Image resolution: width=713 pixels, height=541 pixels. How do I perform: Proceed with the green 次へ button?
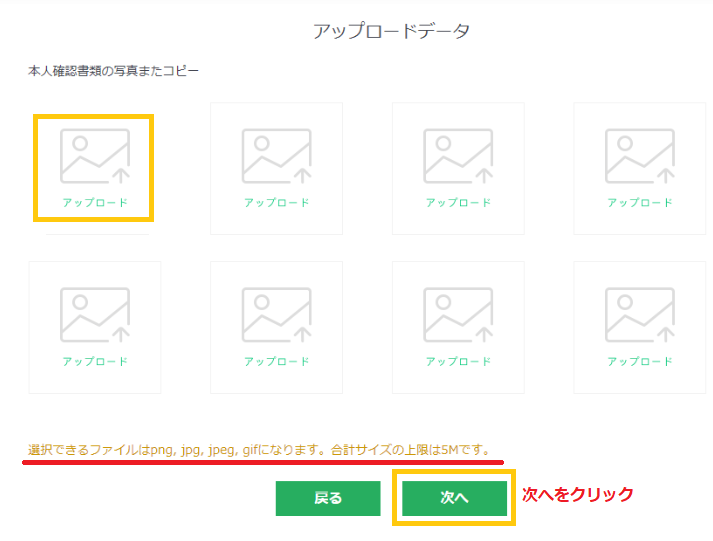click(x=454, y=498)
